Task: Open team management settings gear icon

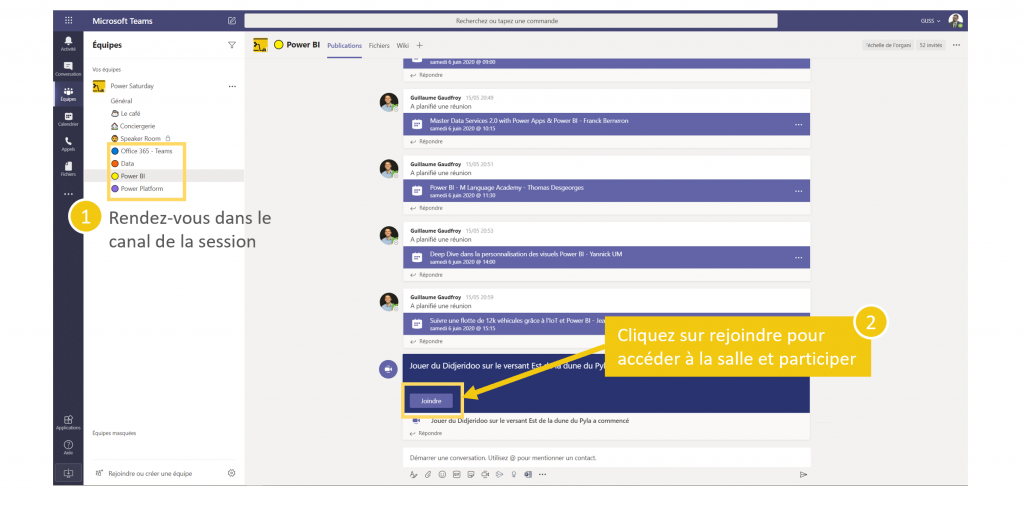Action: (231, 473)
